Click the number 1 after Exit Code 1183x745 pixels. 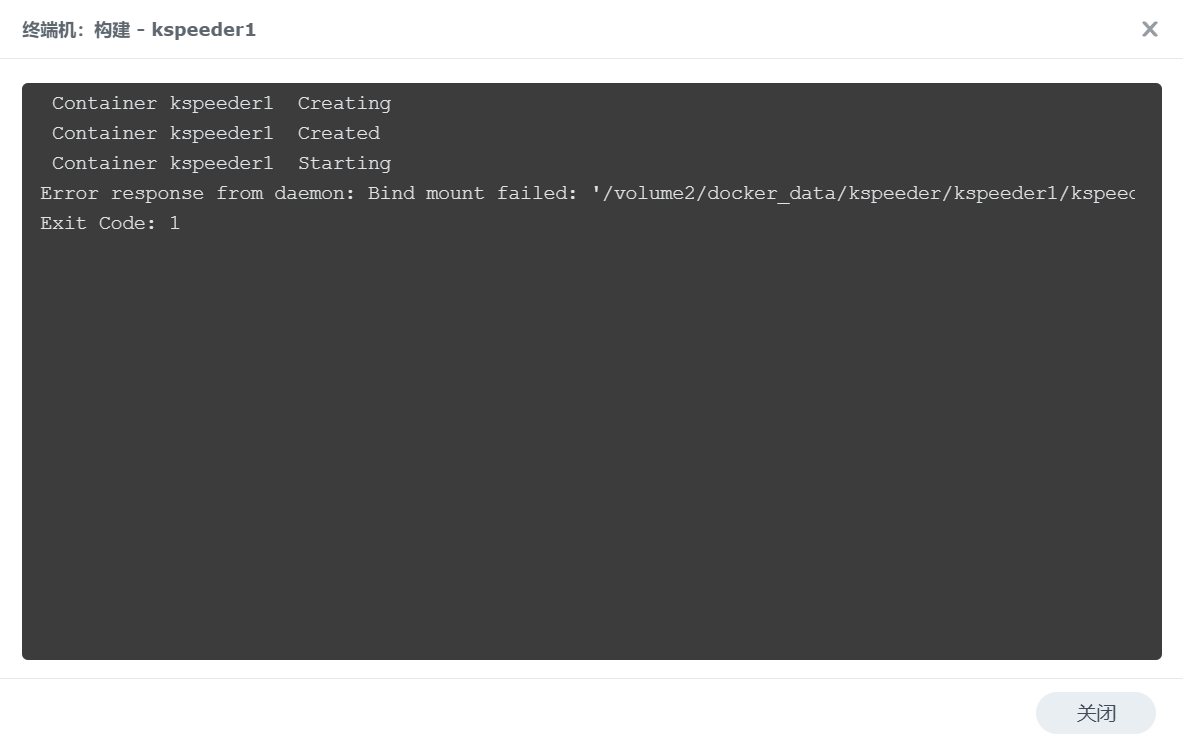point(174,223)
